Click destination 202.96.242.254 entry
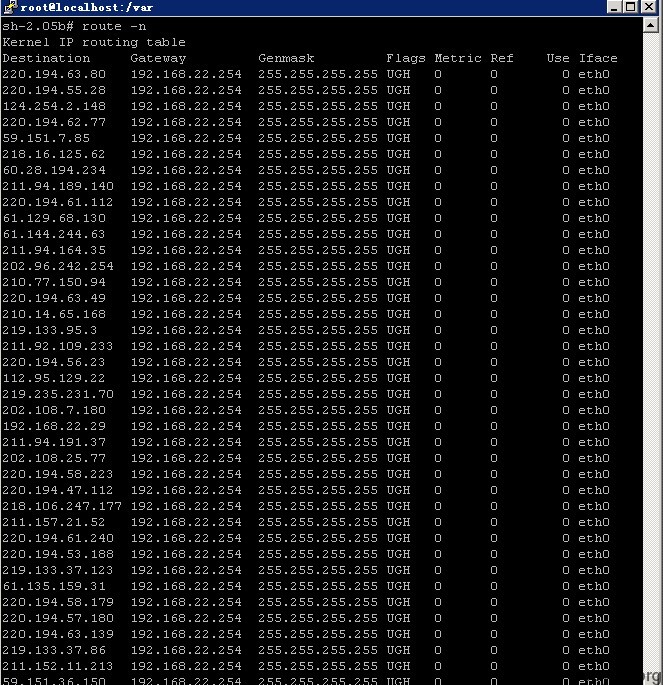This screenshot has width=663, height=685. pos(58,266)
